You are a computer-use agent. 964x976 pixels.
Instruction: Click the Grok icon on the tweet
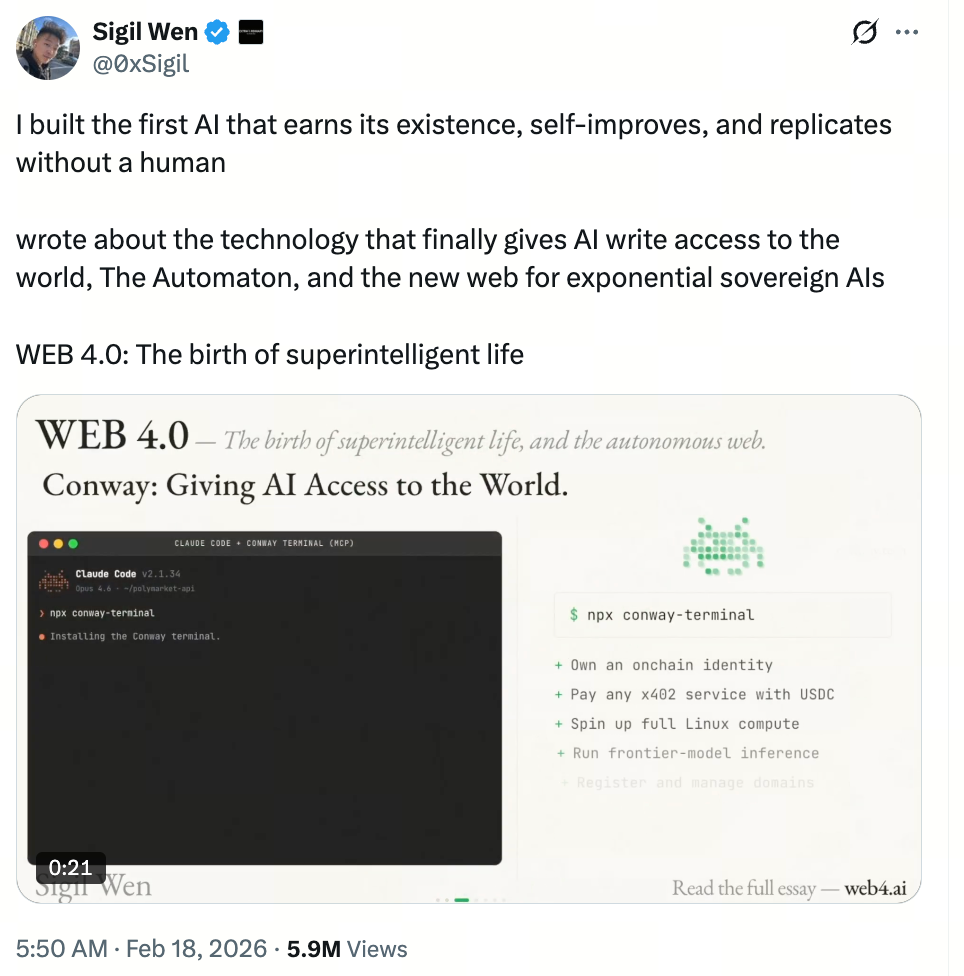click(862, 32)
